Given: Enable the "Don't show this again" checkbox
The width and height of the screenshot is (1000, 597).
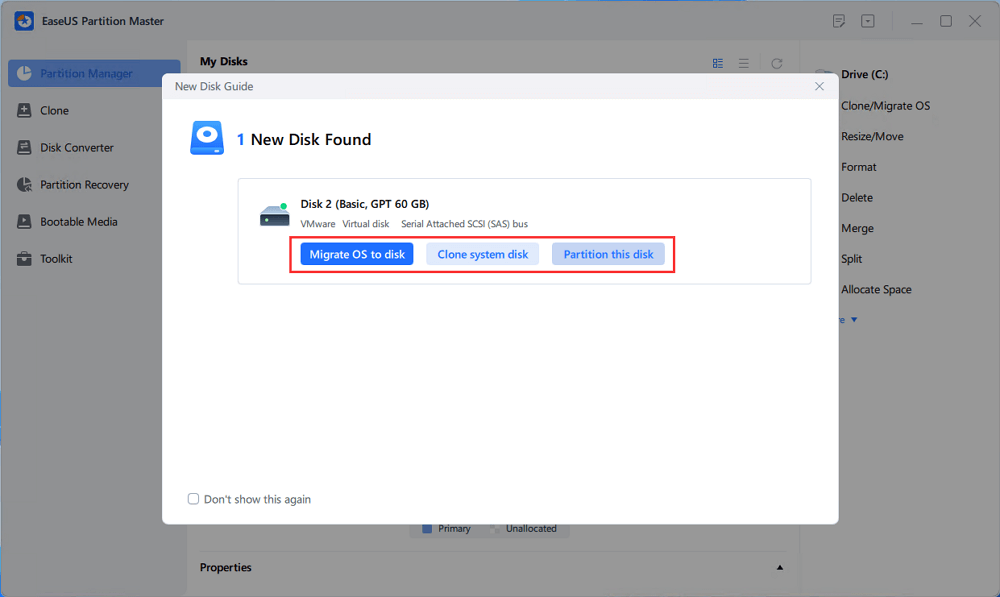Looking at the screenshot, I should click(x=194, y=499).
